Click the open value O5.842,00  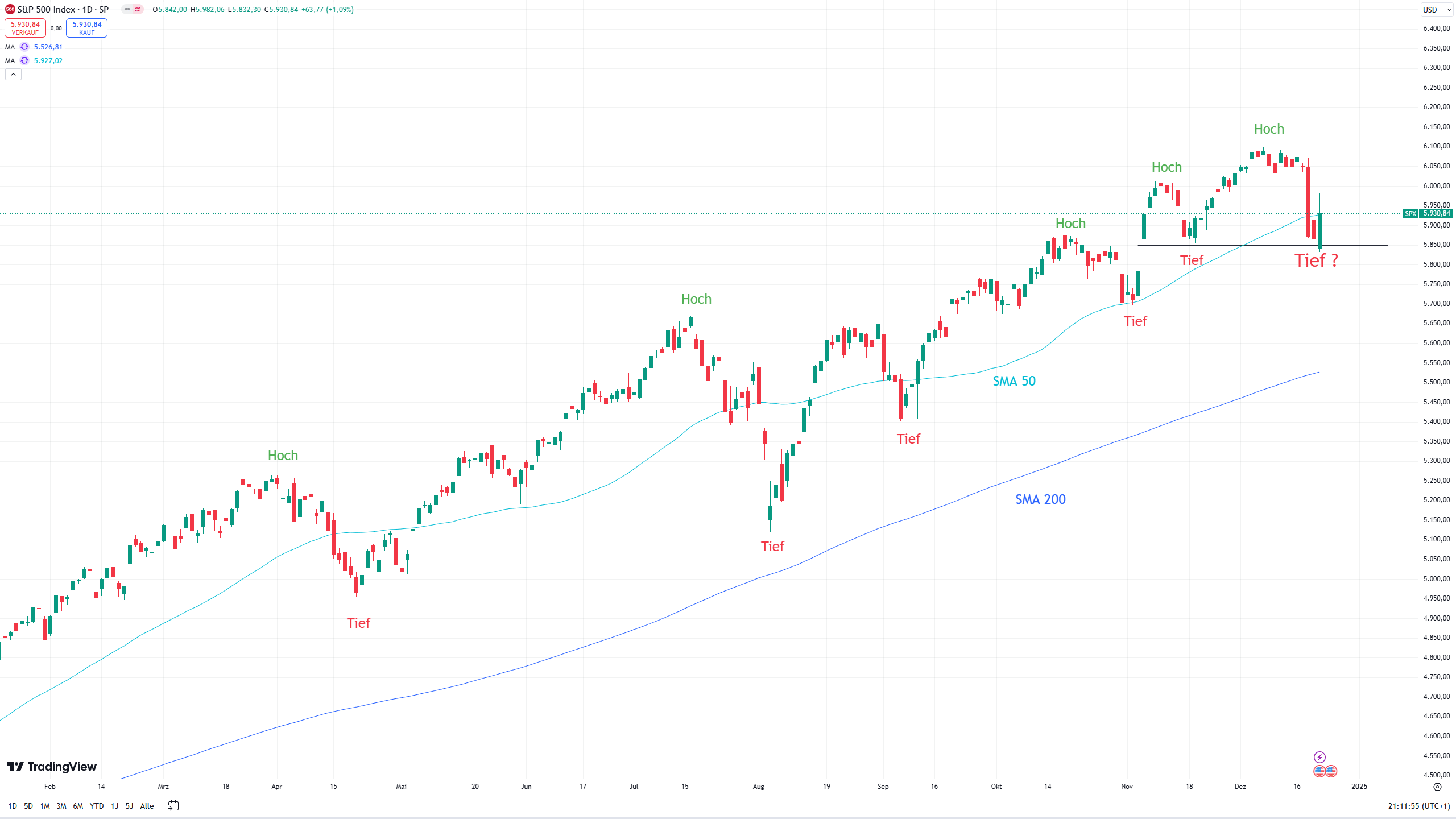[x=169, y=10]
